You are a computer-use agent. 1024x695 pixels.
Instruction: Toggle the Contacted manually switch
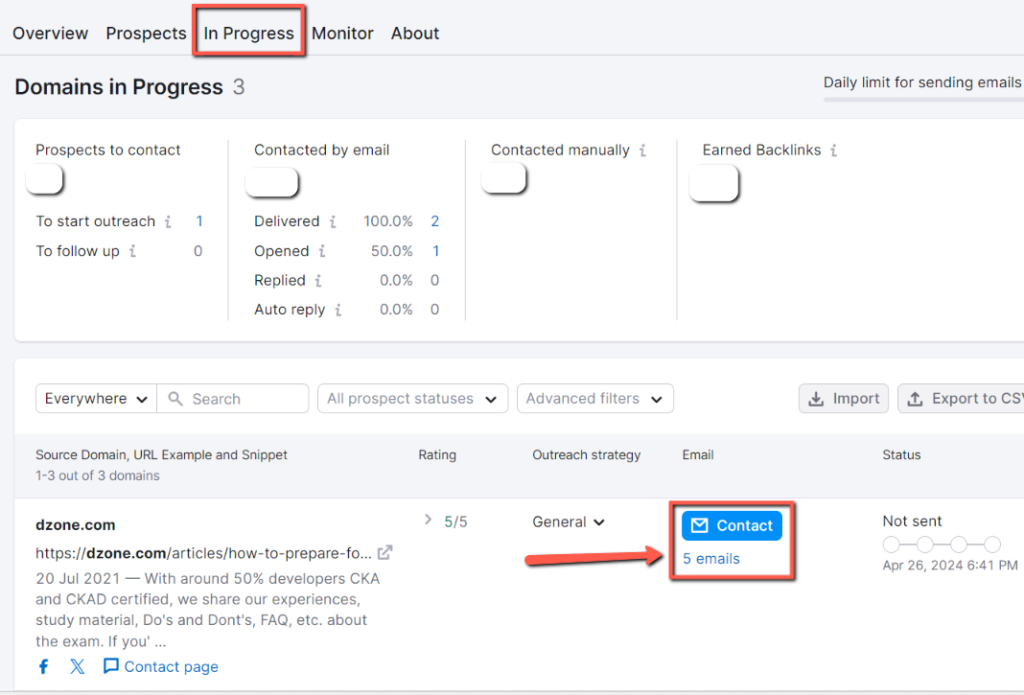(x=504, y=178)
